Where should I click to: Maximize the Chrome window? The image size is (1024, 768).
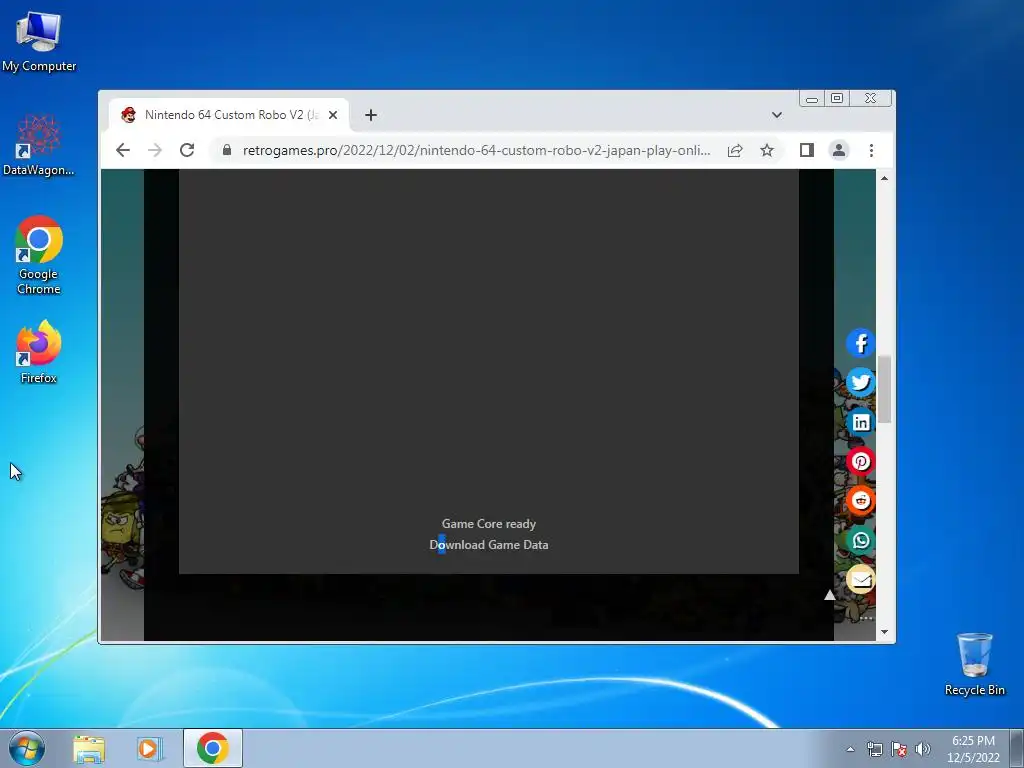[x=837, y=99]
